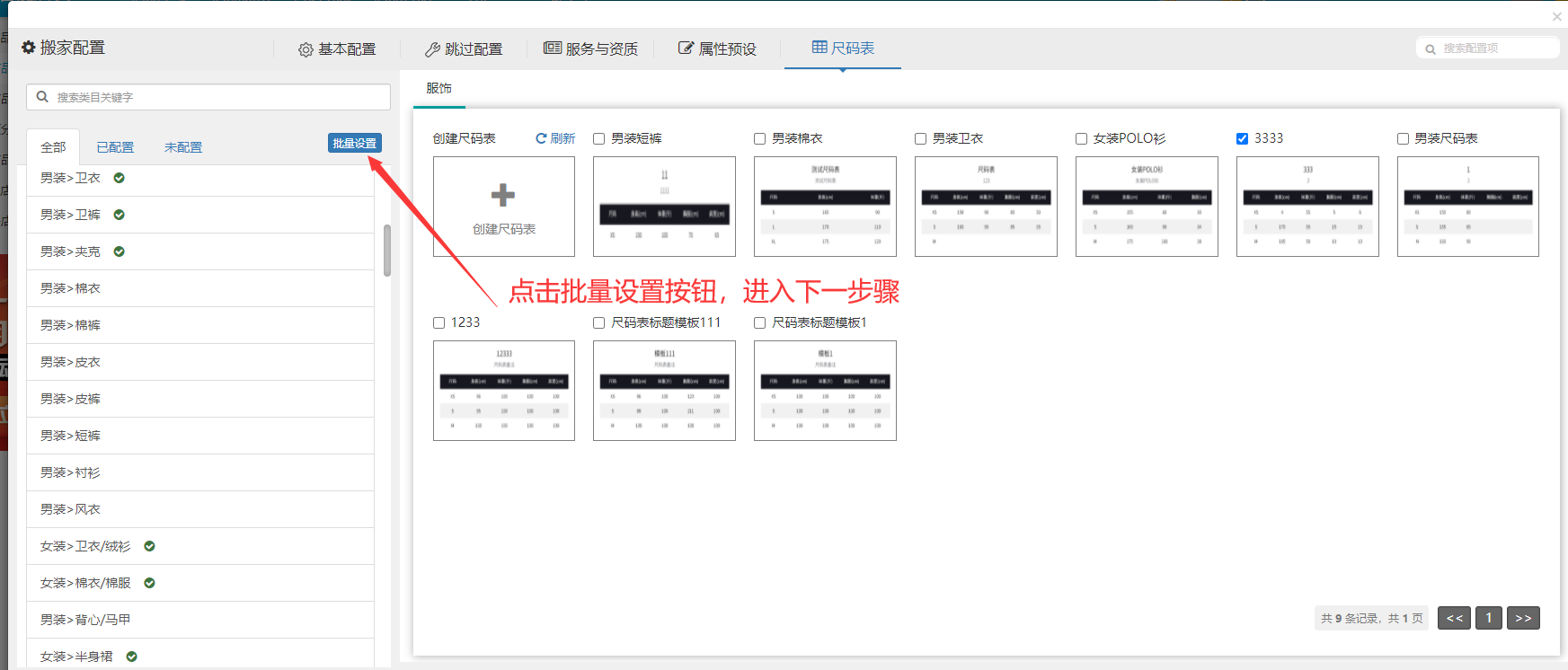Click the magnifier icon in category search
1568x670 pixels.
pos(42,96)
